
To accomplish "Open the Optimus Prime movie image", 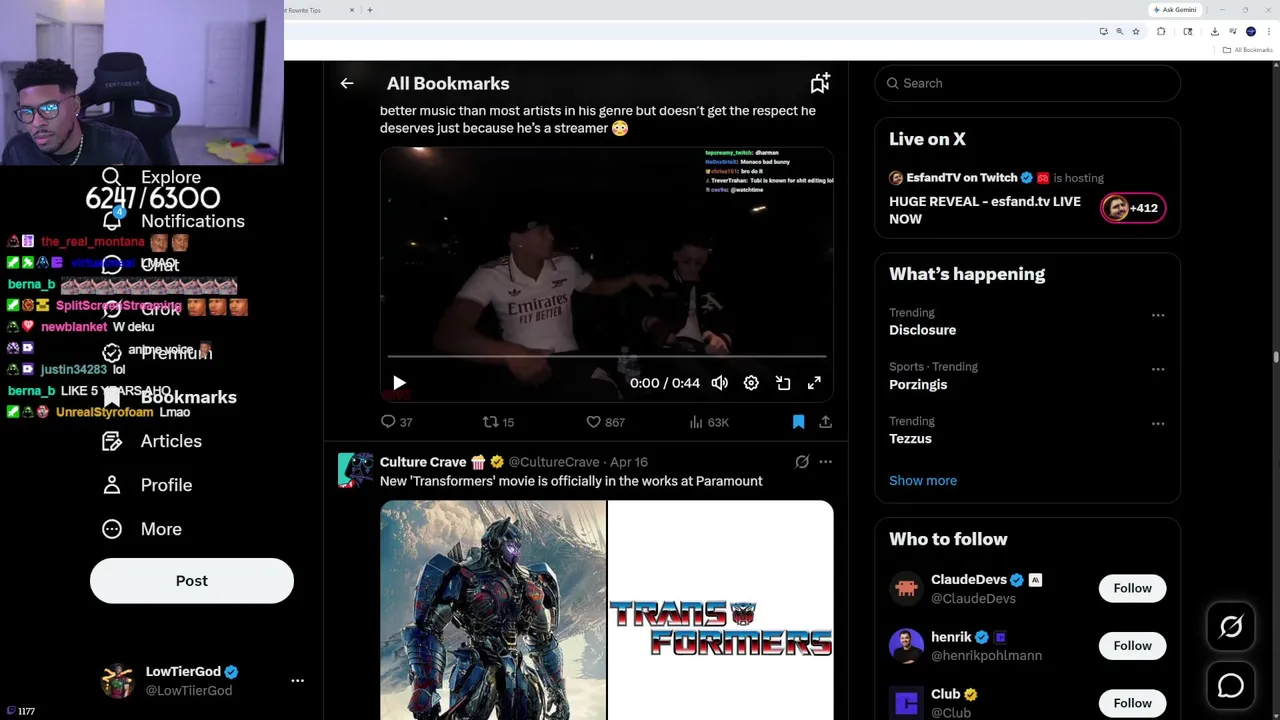I will [x=493, y=610].
